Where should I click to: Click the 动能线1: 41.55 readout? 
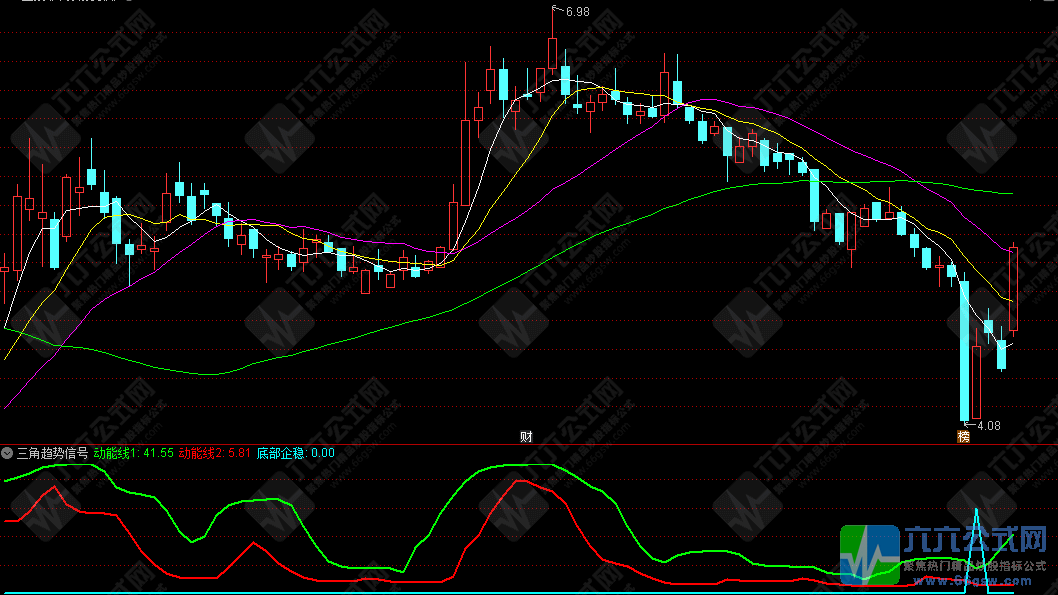(134, 453)
